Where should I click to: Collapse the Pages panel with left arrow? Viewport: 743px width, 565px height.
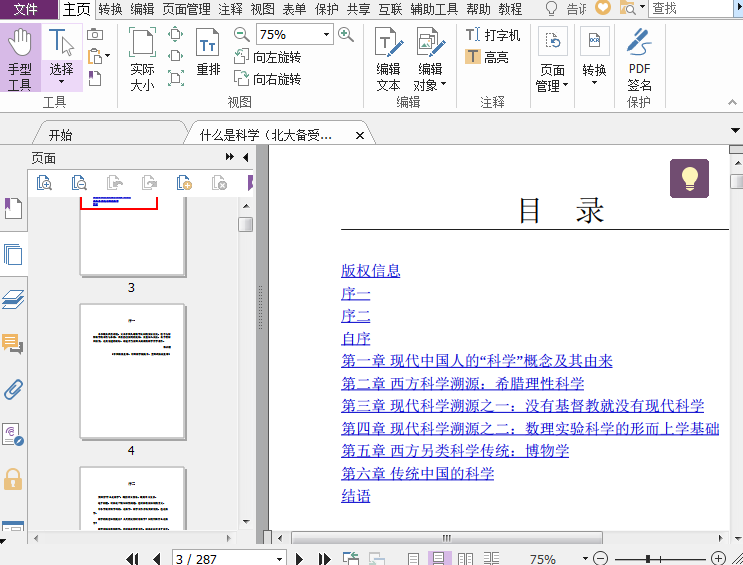[245, 157]
